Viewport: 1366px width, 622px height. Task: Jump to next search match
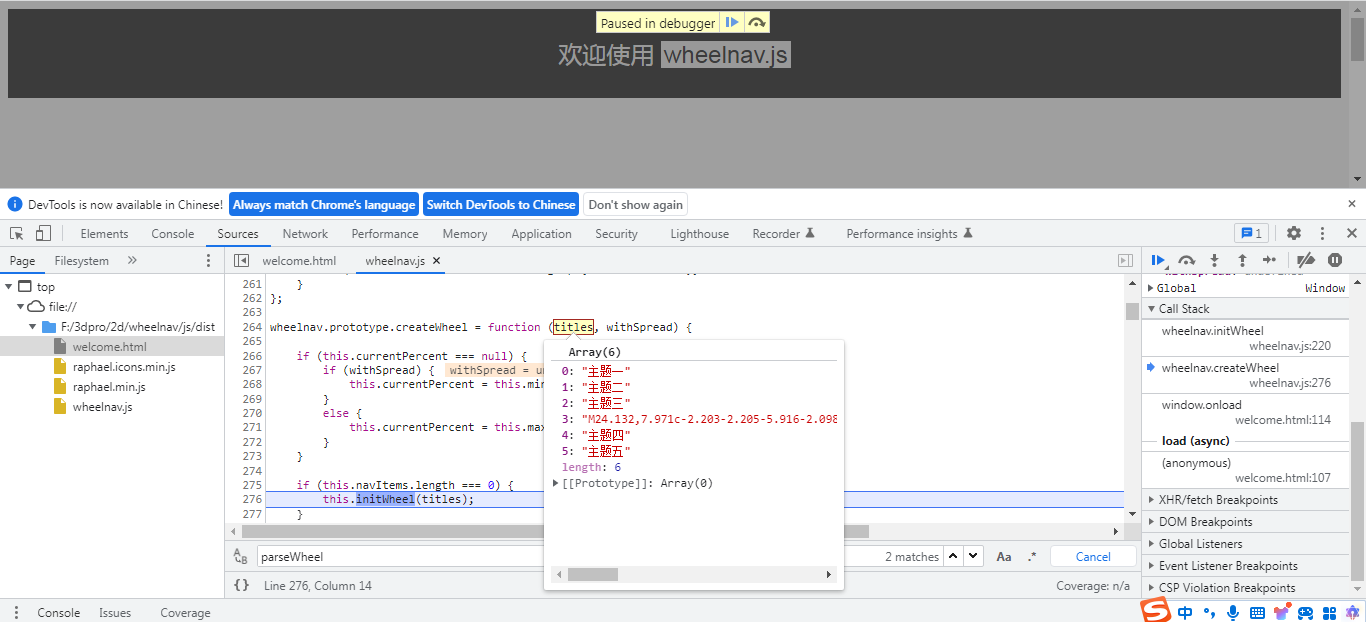click(973, 556)
